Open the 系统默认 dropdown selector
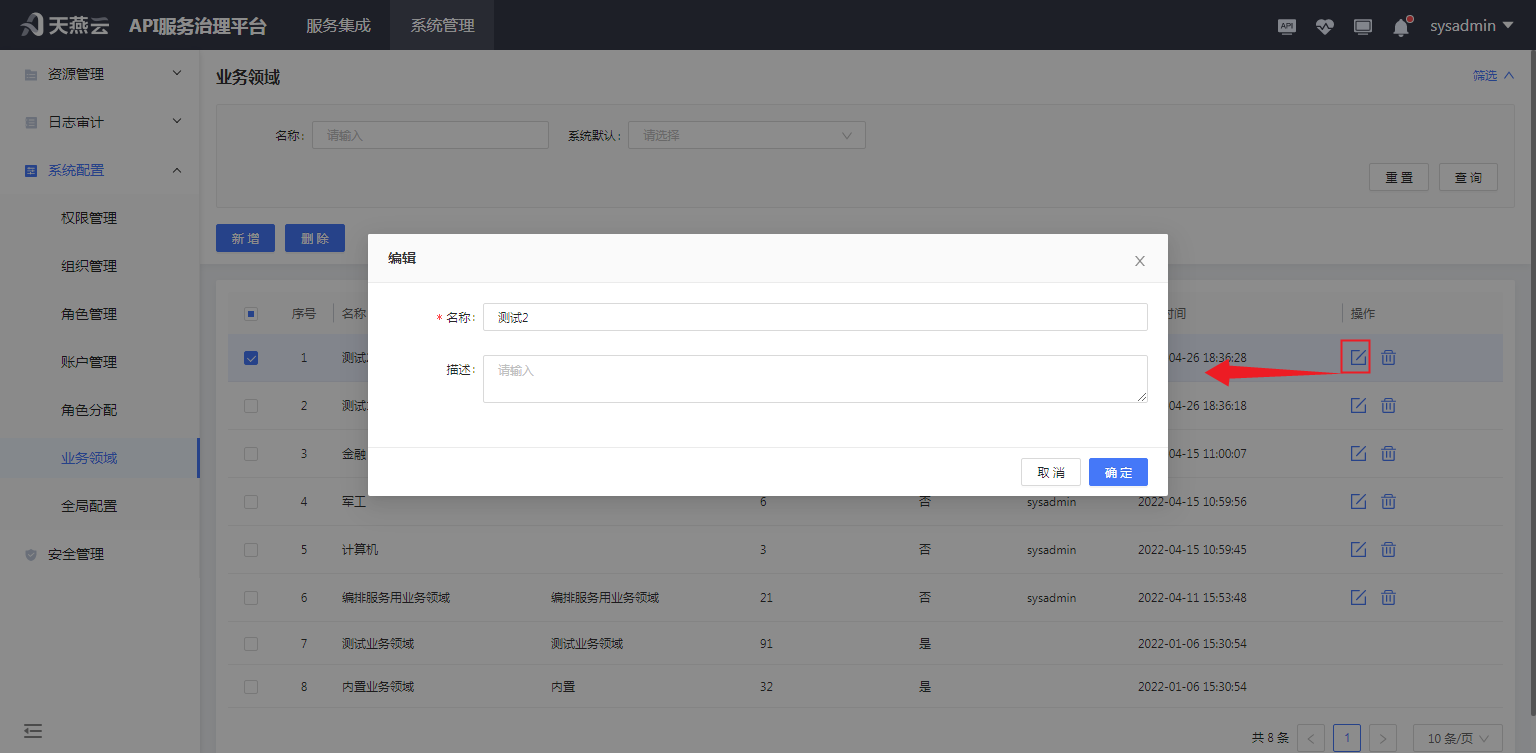This screenshot has height=753, width=1536. click(x=745, y=134)
